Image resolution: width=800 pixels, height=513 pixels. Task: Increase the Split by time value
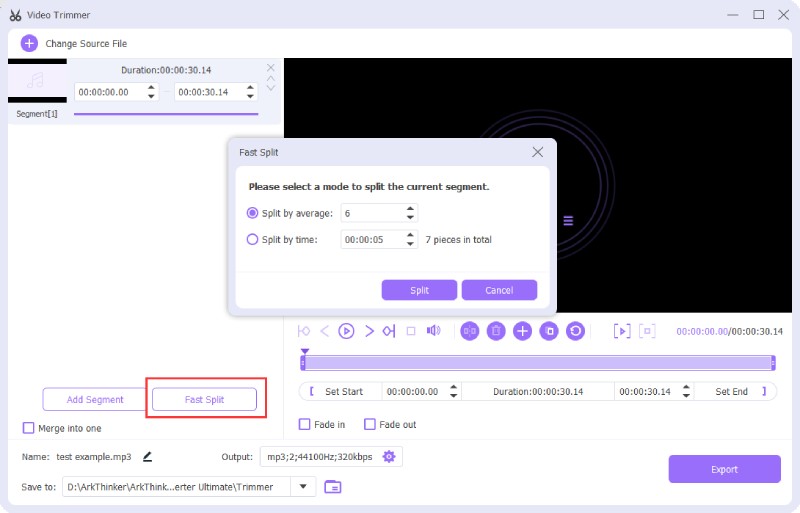(x=410, y=235)
